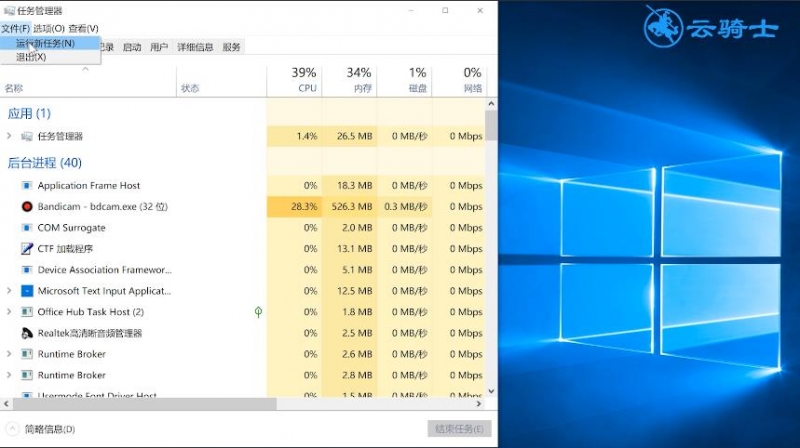This screenshot has width=800, height=448.
Task: Click the "0.3 MB/秒" disk cell
Action: coord(405,207)
